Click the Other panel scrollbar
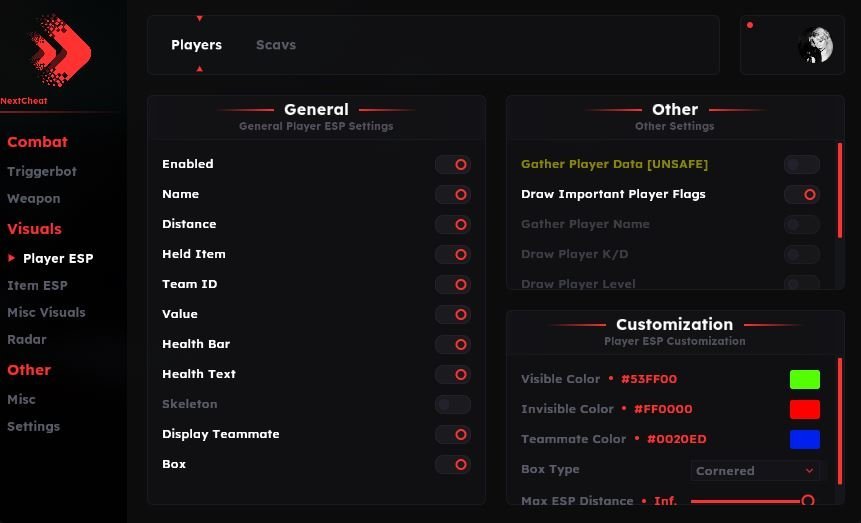Viewport: 861px width, 523px height. click(840, 190)
